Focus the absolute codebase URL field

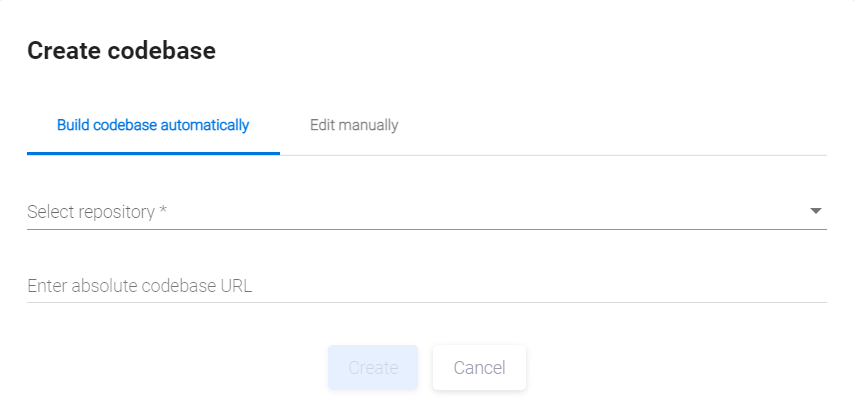(426, 286)
